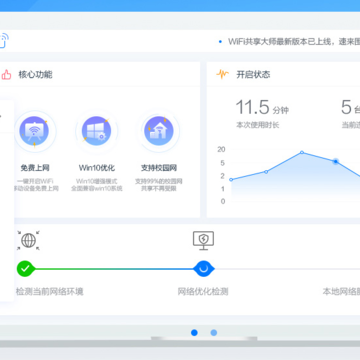This screenshot has height=360, width=360.
Task: Open the 免费上网 feature icon
Action: 34,131
